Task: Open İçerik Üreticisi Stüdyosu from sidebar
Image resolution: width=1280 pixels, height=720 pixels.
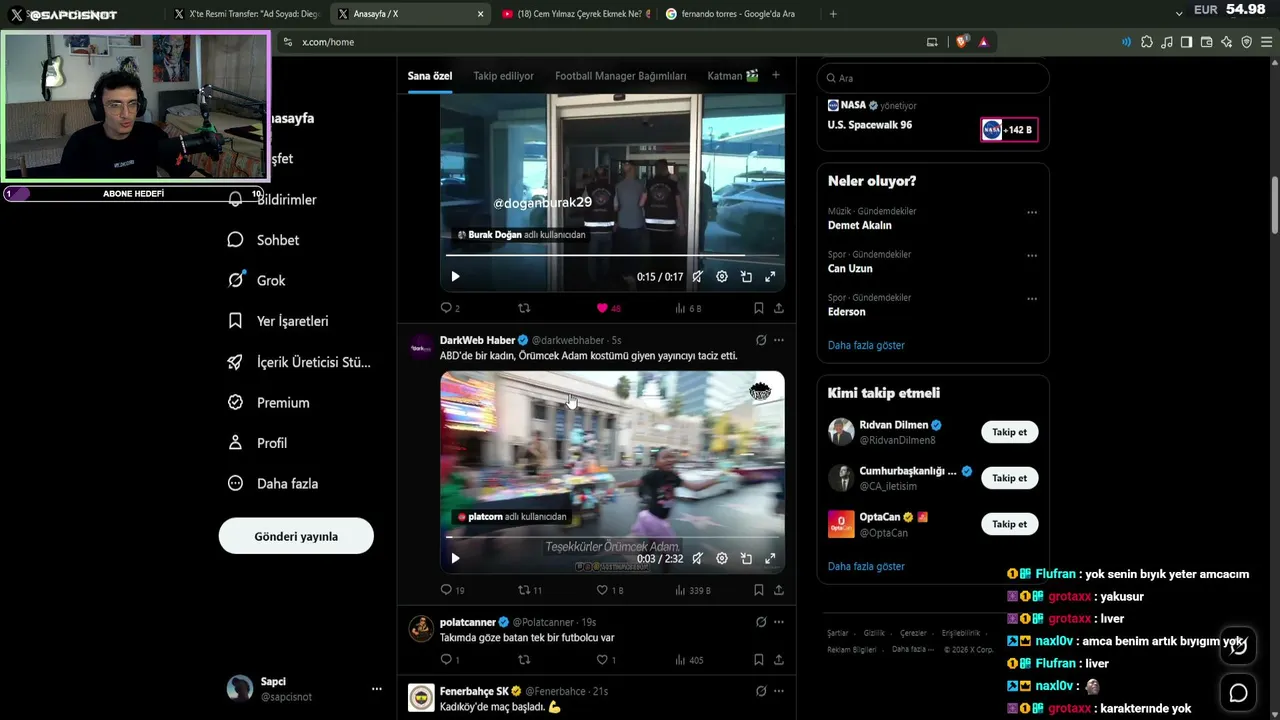Action: click(299, 362)
